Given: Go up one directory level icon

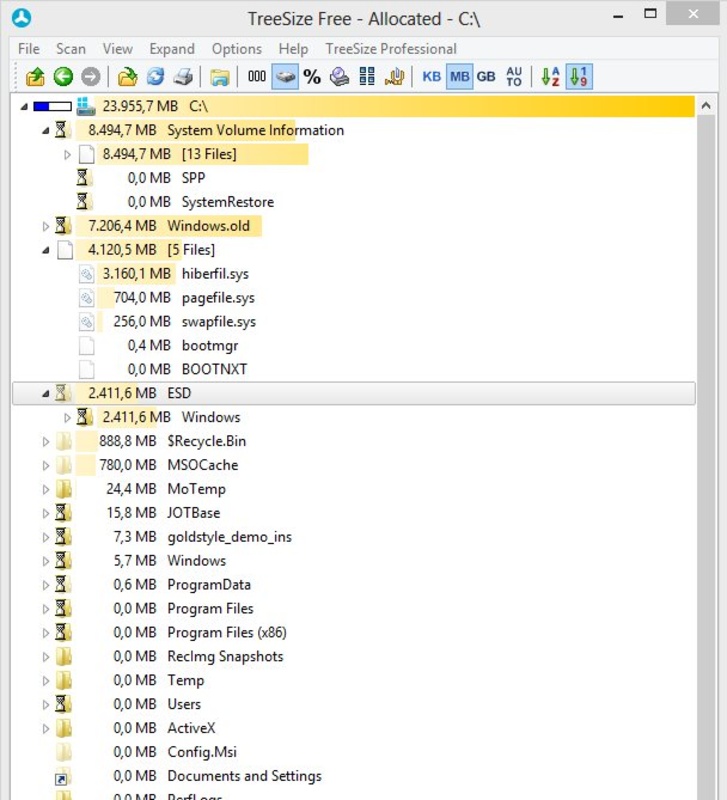Looking at the screenshot, I should pos(35,77).
